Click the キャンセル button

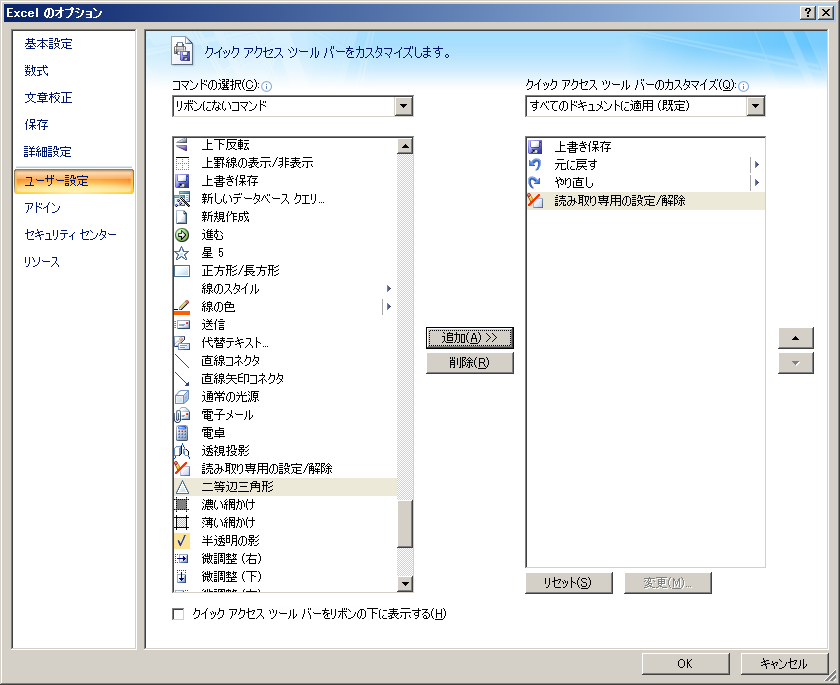tap(784, 664)
